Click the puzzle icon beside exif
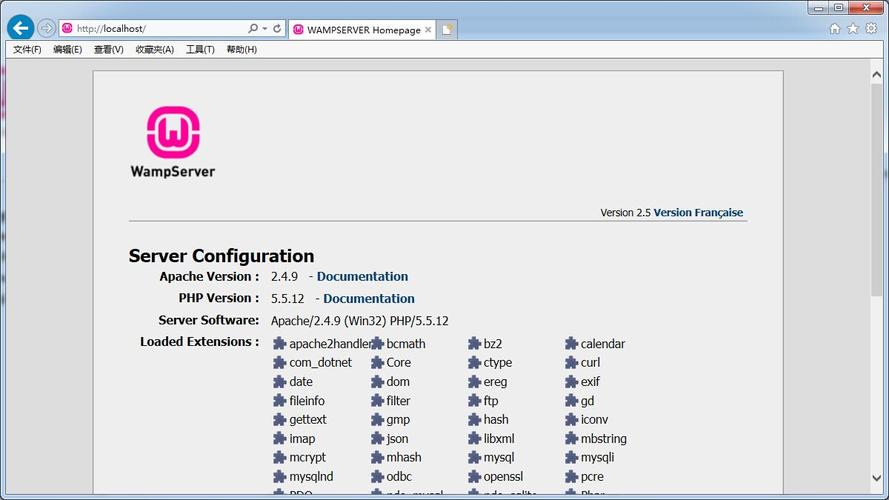 pyautogui.click(x=571, y=382)
